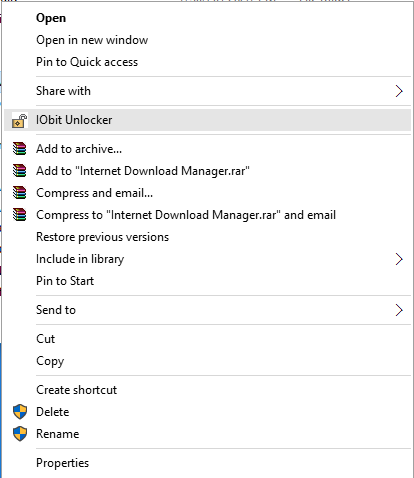This screenshot has width=414, height=478.
Task: Select Compress and email... entry
Action: (207, 193)
